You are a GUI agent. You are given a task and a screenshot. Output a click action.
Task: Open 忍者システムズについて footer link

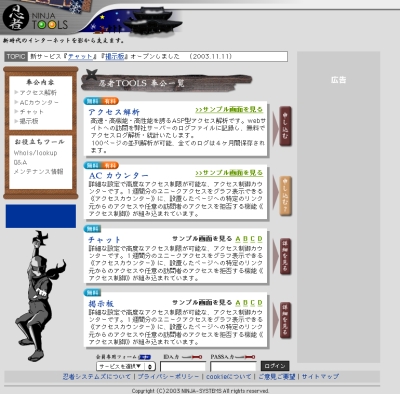97,377
